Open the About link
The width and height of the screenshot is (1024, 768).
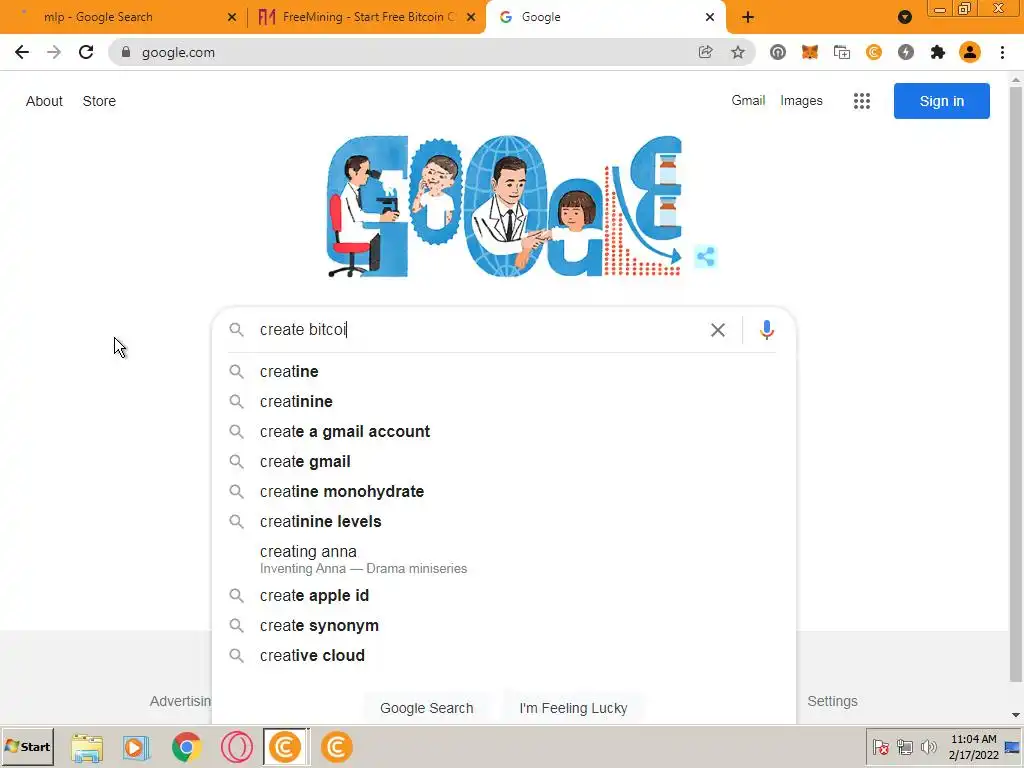click(x=44, y=101)
